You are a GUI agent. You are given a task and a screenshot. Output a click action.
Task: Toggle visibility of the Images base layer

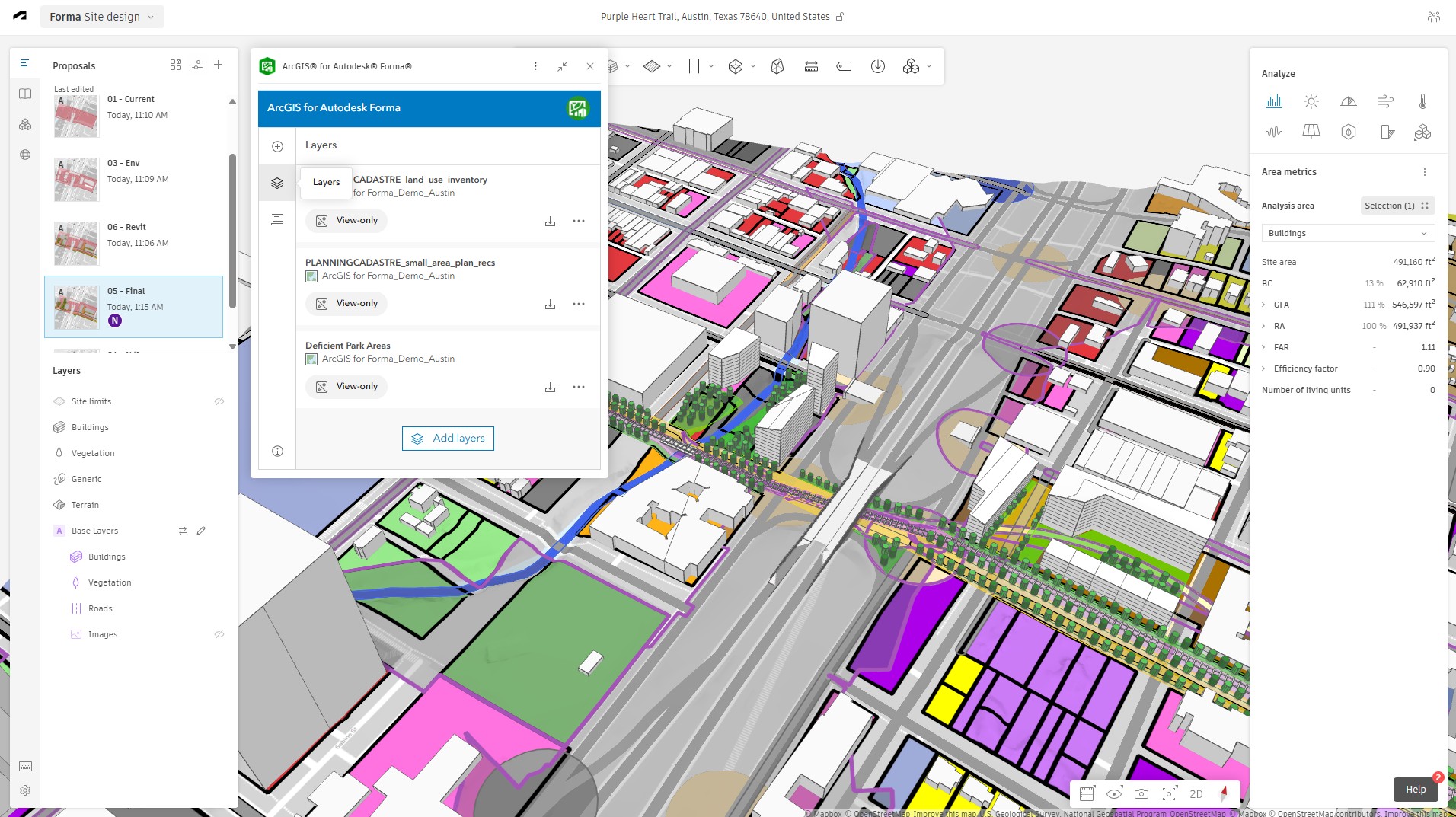point(220,633)
